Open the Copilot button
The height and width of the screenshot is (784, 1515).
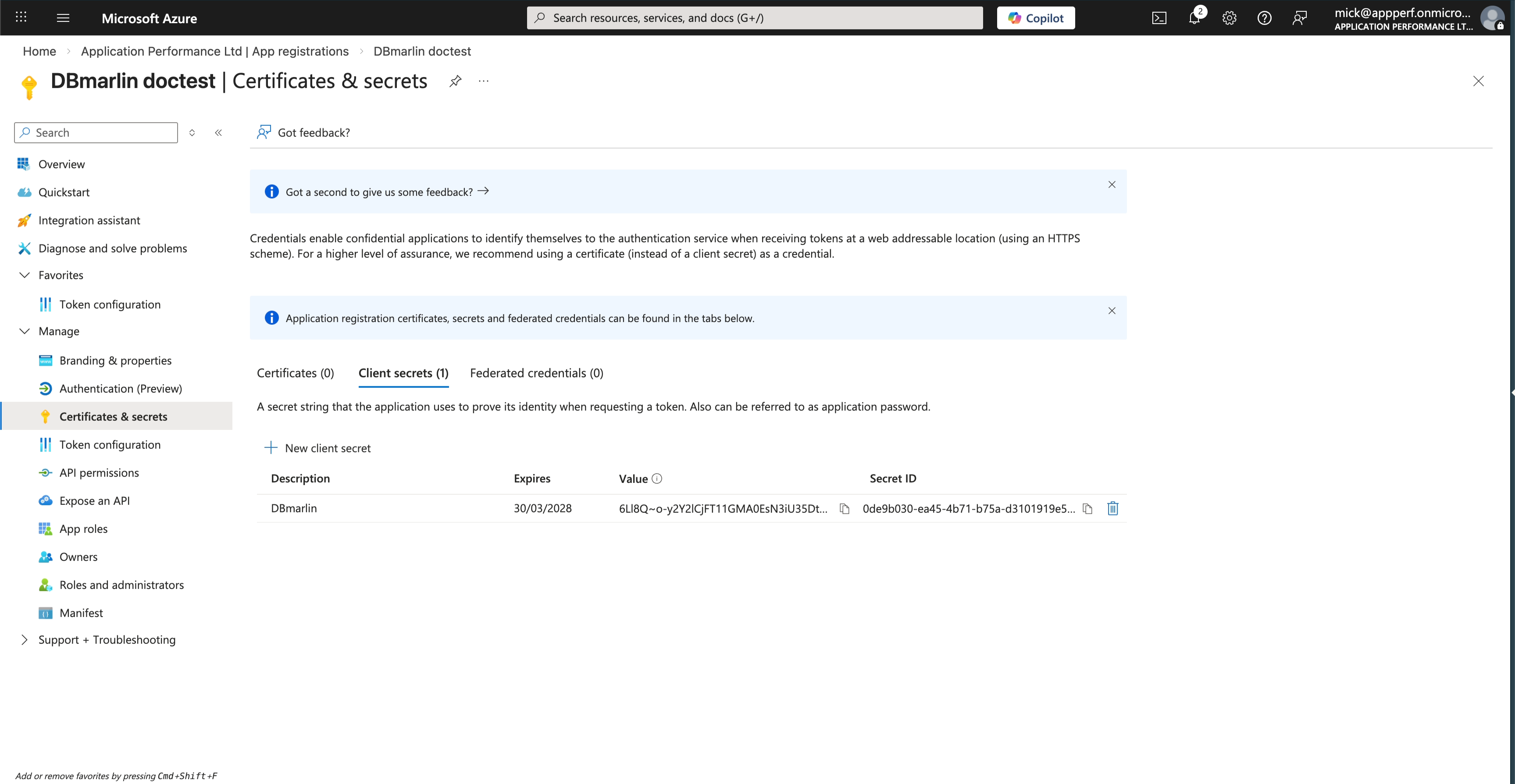(1035, 18)
